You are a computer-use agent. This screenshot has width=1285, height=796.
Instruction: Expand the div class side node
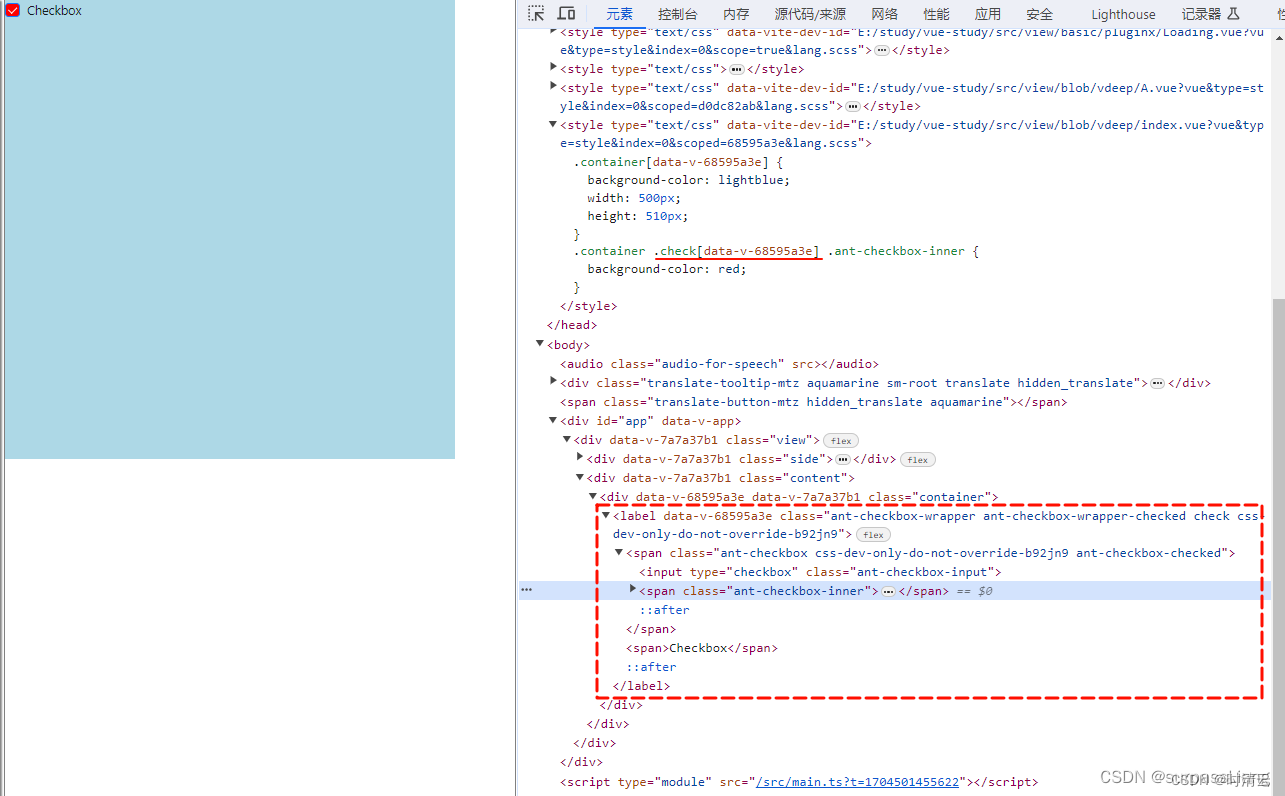(580, 457)
